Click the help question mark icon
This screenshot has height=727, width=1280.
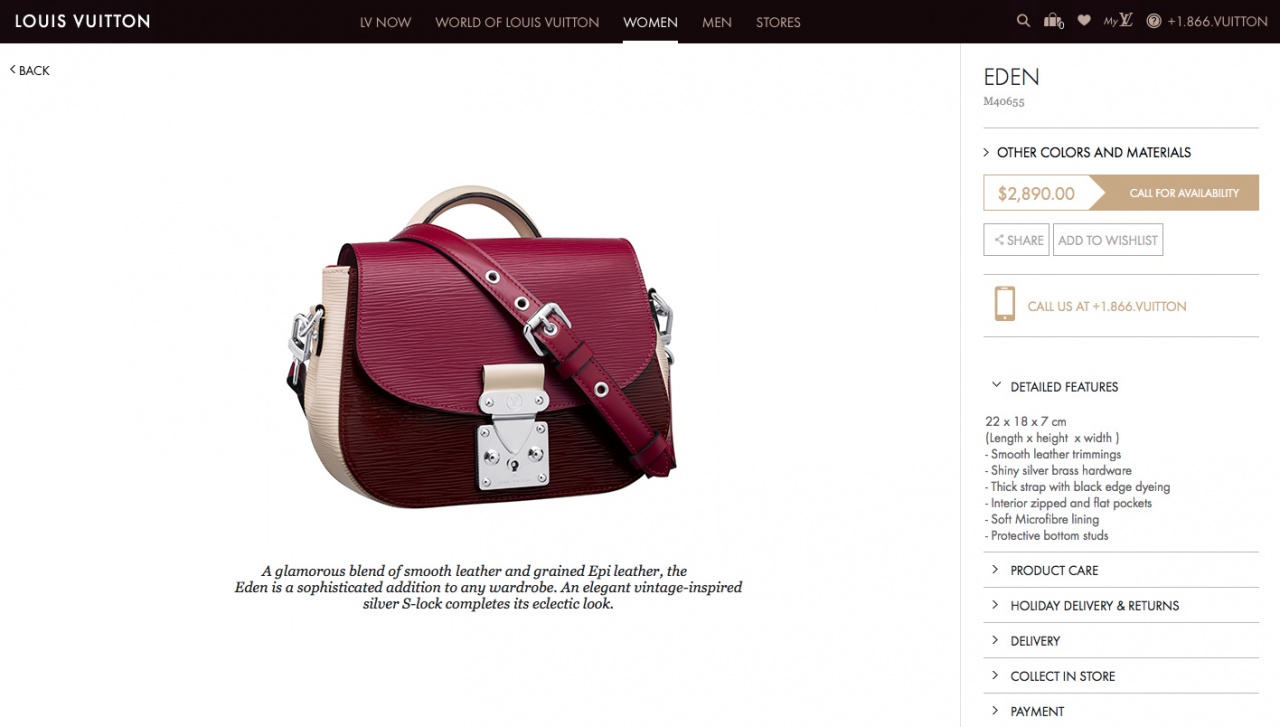[1153, 21]
